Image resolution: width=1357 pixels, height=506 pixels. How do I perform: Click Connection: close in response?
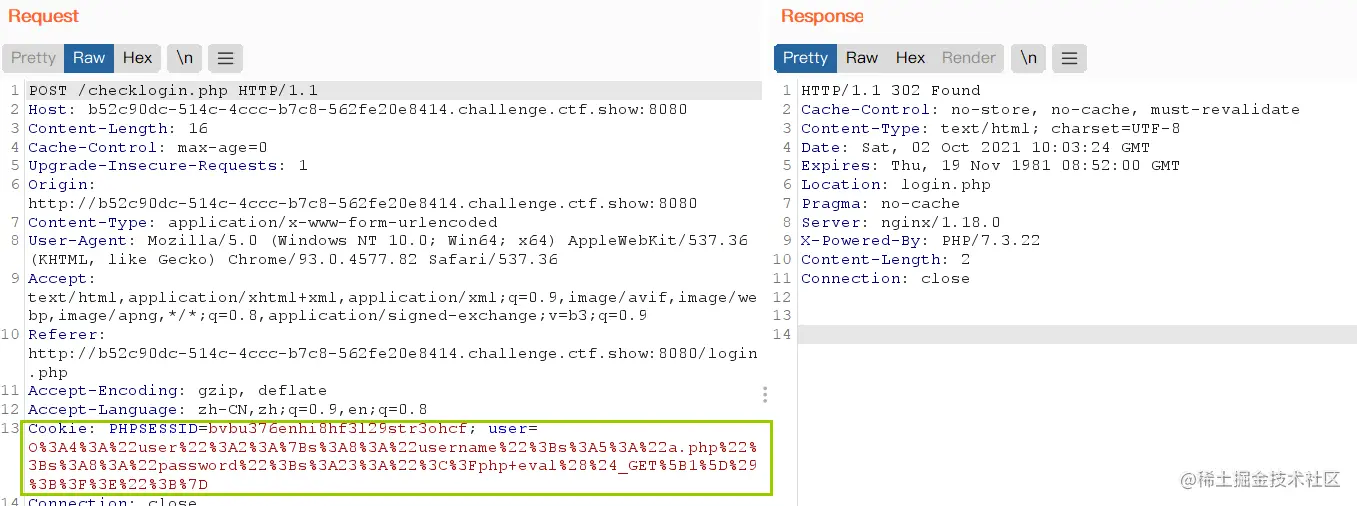pos(886,279)
